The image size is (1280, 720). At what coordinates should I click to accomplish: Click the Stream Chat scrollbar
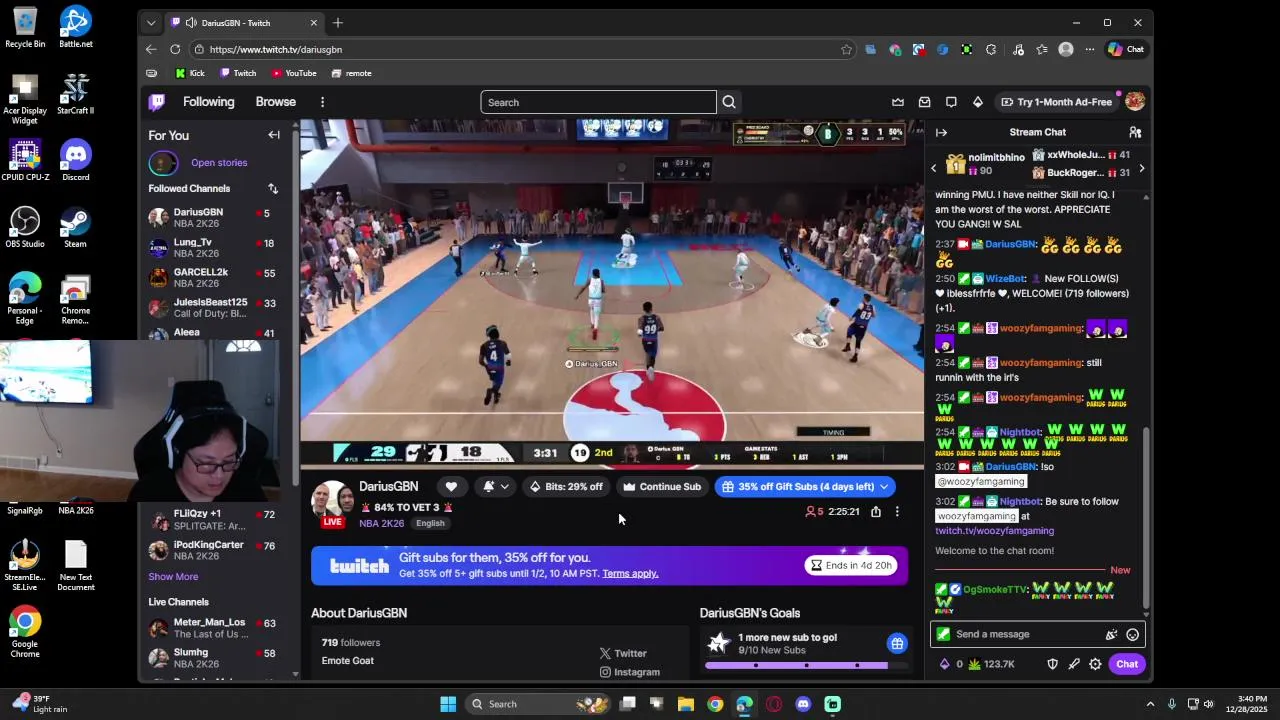[1146, 516]
